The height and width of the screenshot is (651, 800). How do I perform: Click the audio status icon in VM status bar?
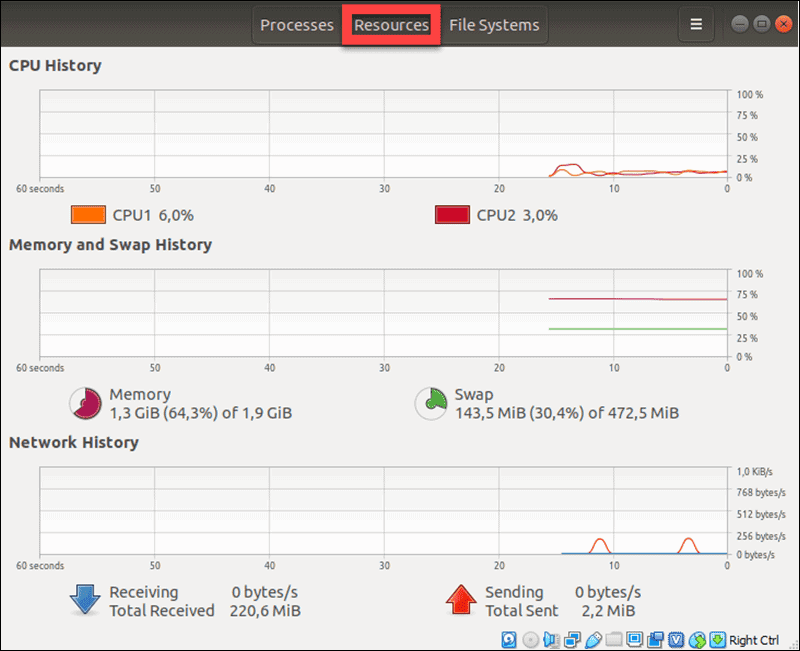pyautogui.click(x=550, y=639)
